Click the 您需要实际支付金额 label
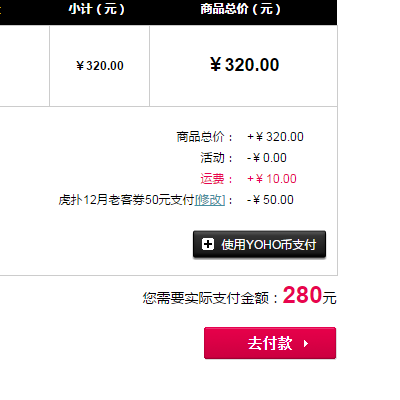 [206, 298]
